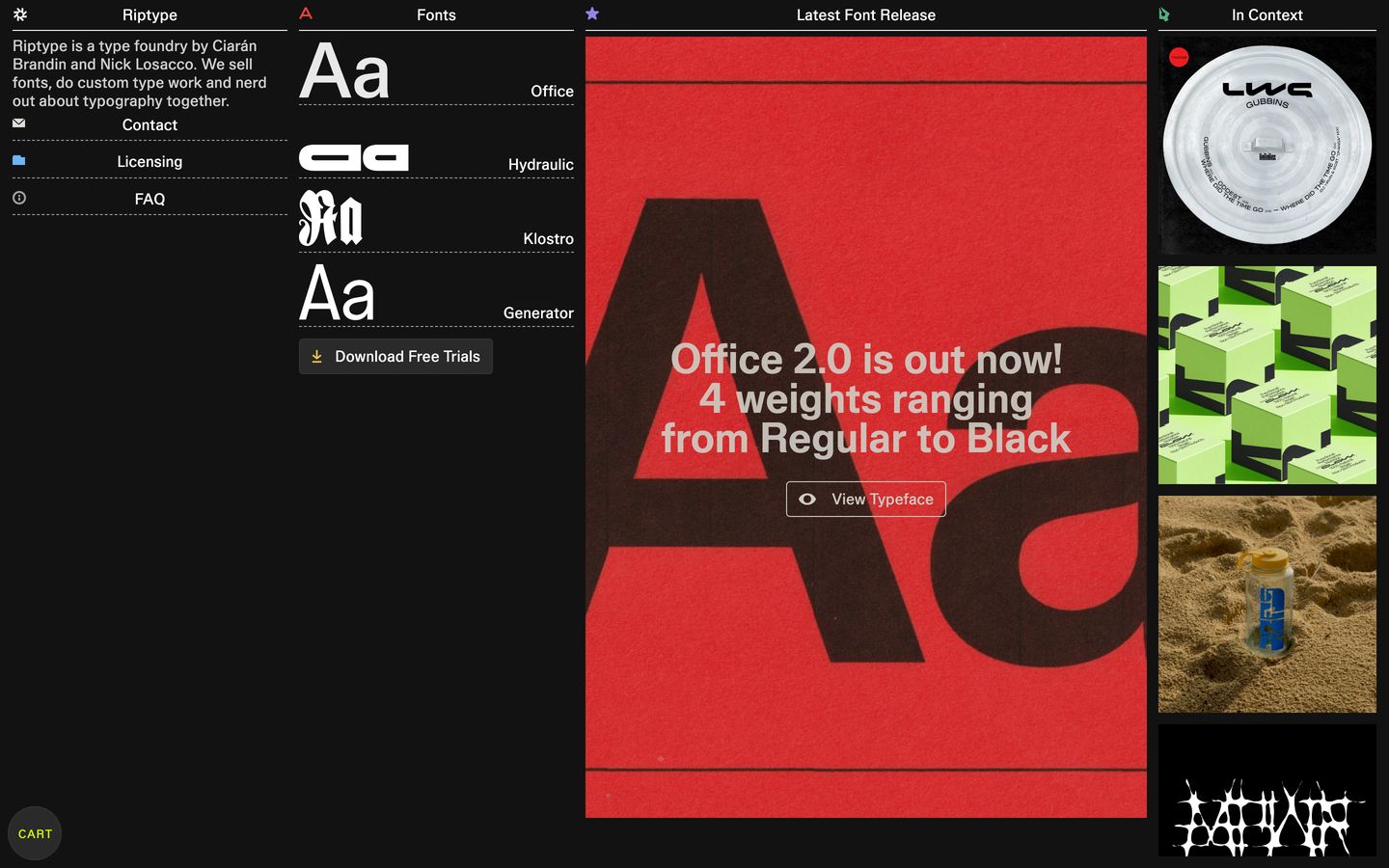This screenshot has width=1389, height=868.
Task: Open the Contact link
Action: (150, 125)
